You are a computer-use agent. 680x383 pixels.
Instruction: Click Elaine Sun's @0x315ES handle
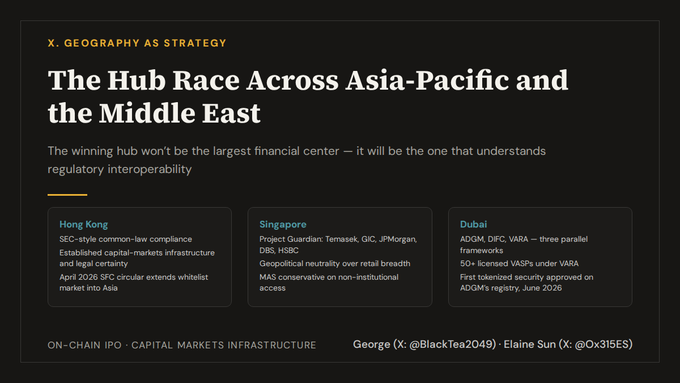coord(603,344)
